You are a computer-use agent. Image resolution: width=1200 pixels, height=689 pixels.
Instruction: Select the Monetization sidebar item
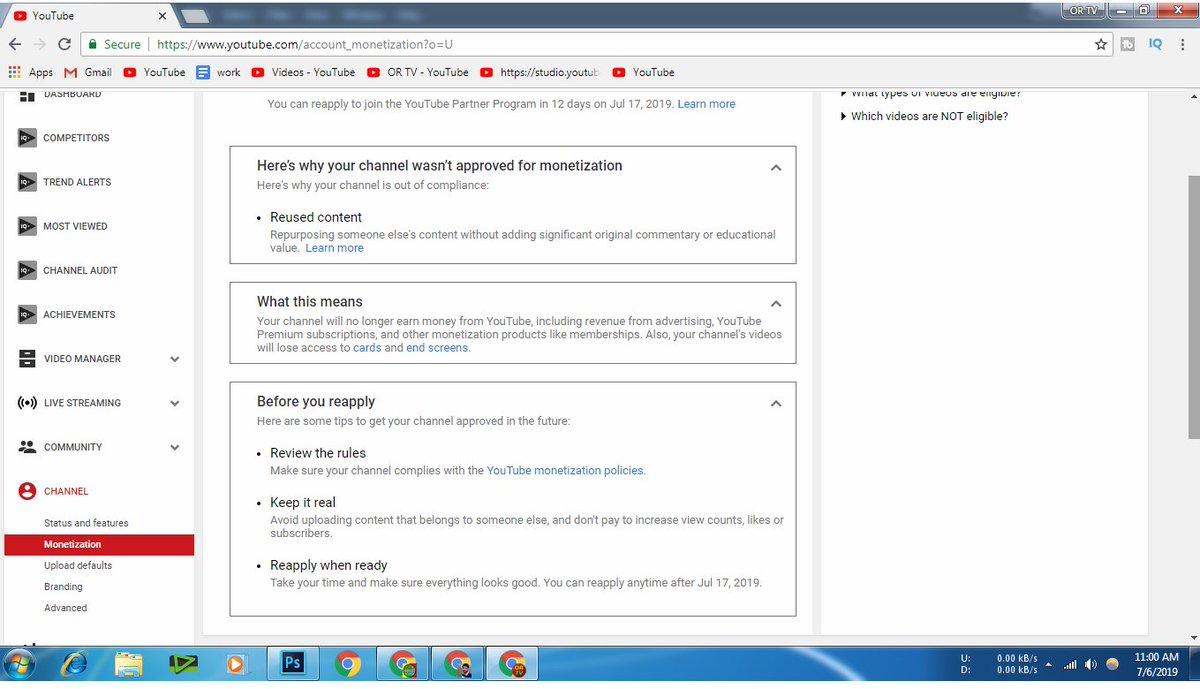click(x=99, y=544)
